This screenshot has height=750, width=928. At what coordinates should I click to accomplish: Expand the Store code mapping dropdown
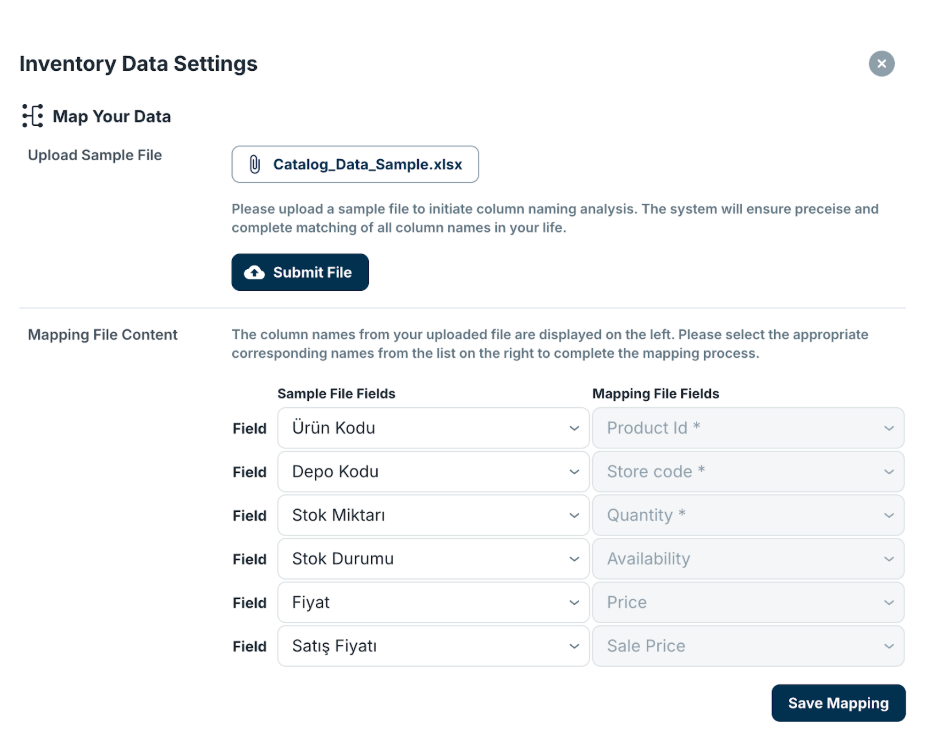tap(747, 472)
